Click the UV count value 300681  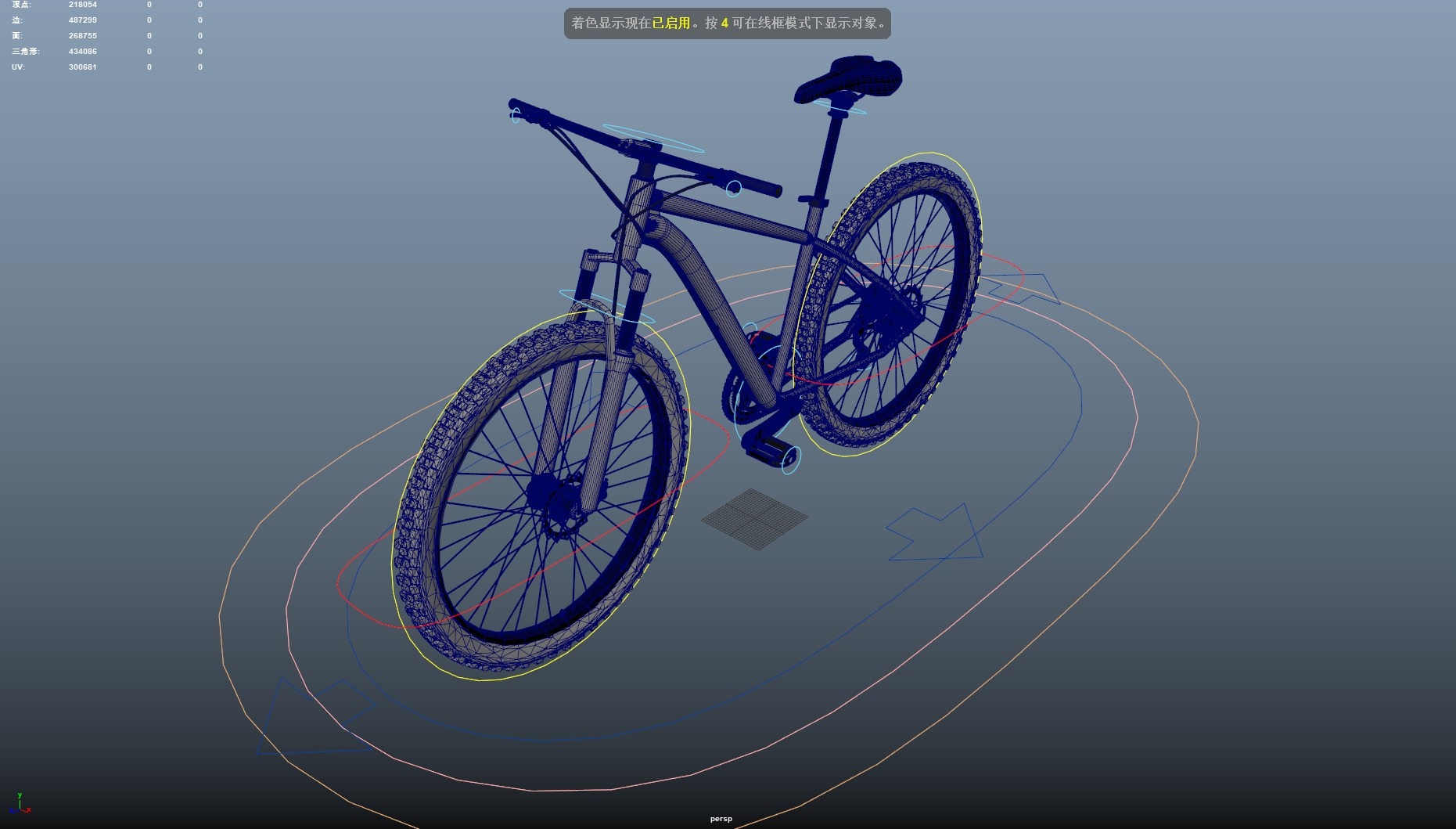[x=82, y=67]
